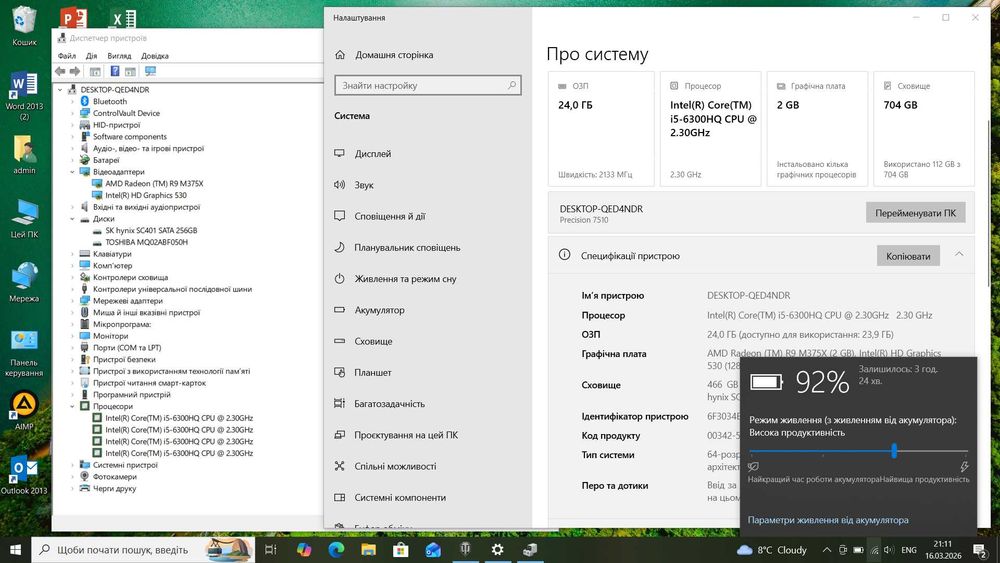Click the volume speaker icon in the tray
This screenshot has height=563, width=1000.
click(890, 550)
